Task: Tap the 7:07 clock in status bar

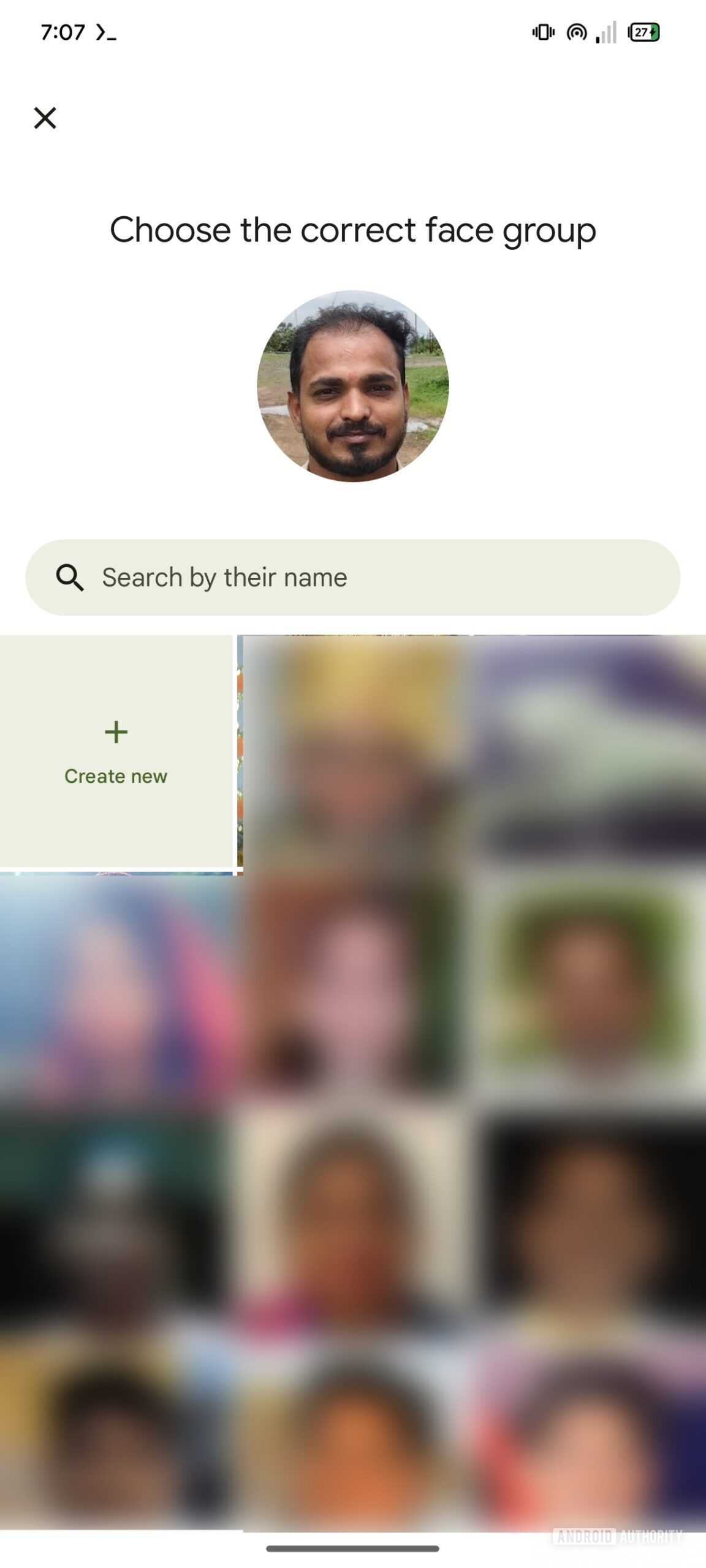Action: tap(63, 32)
